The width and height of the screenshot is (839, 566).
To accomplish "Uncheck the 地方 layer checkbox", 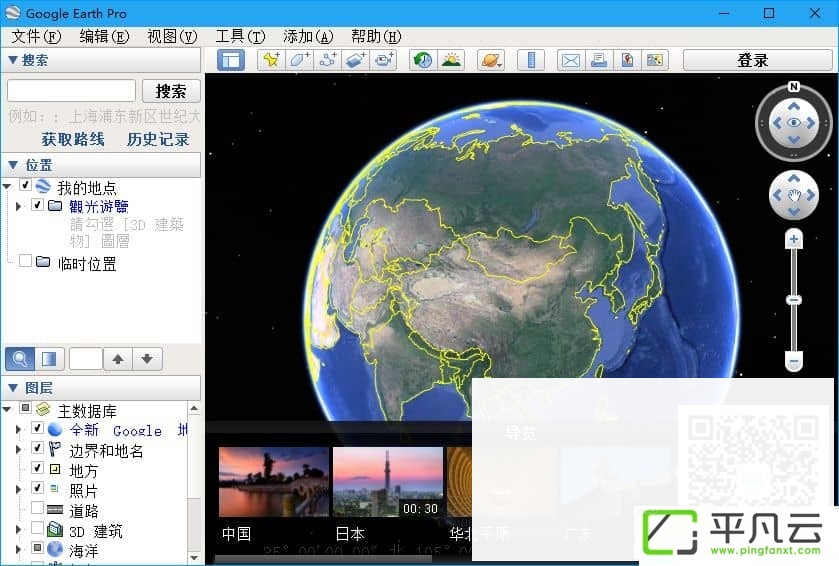I will [37, 468].
